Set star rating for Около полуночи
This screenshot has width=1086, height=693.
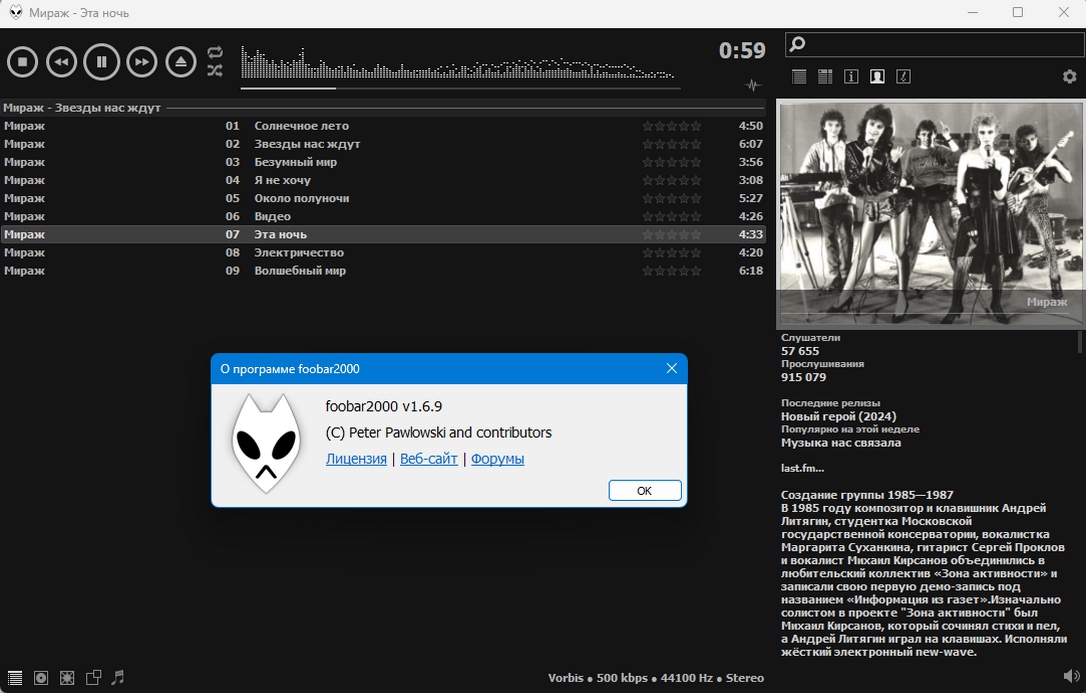(672, 198)
